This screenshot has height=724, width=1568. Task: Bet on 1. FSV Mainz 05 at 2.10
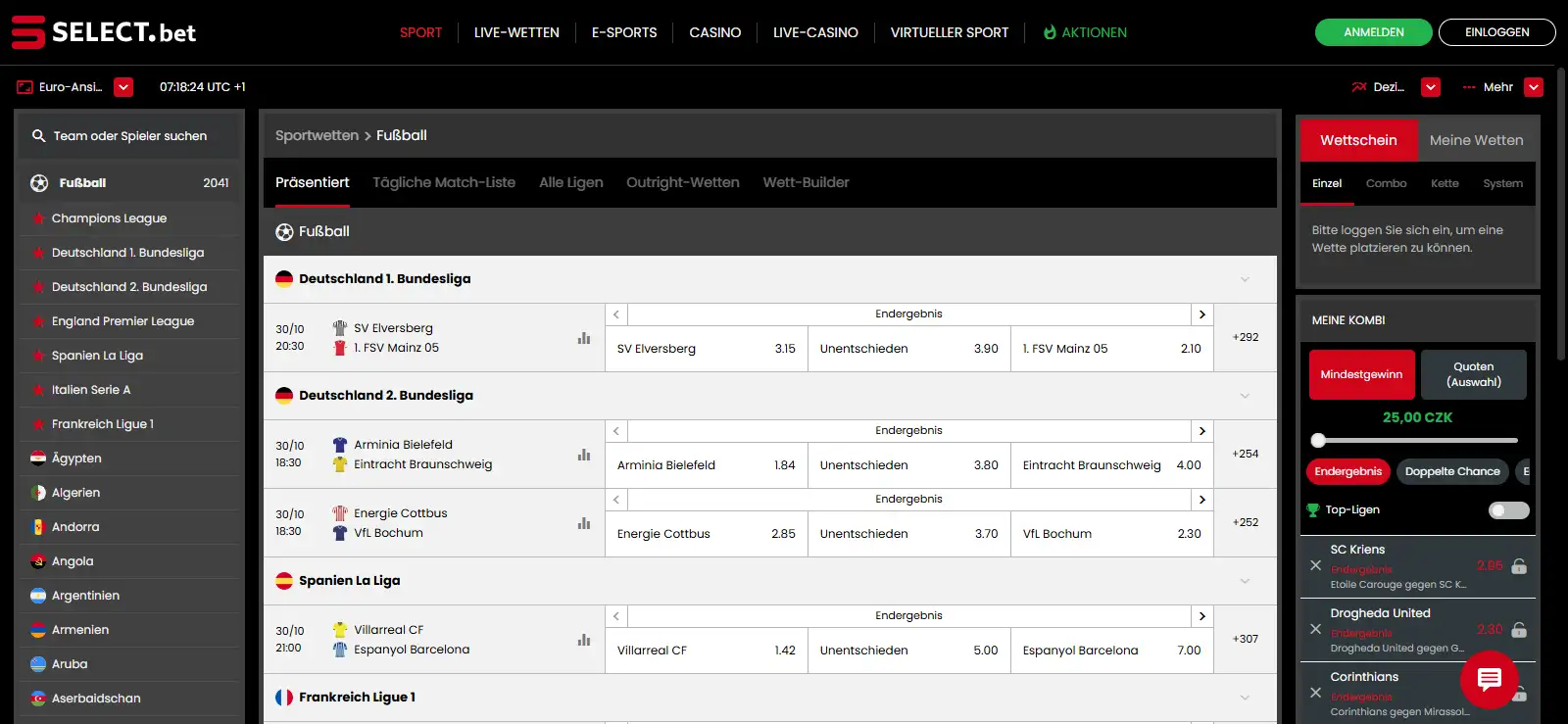1112,349
